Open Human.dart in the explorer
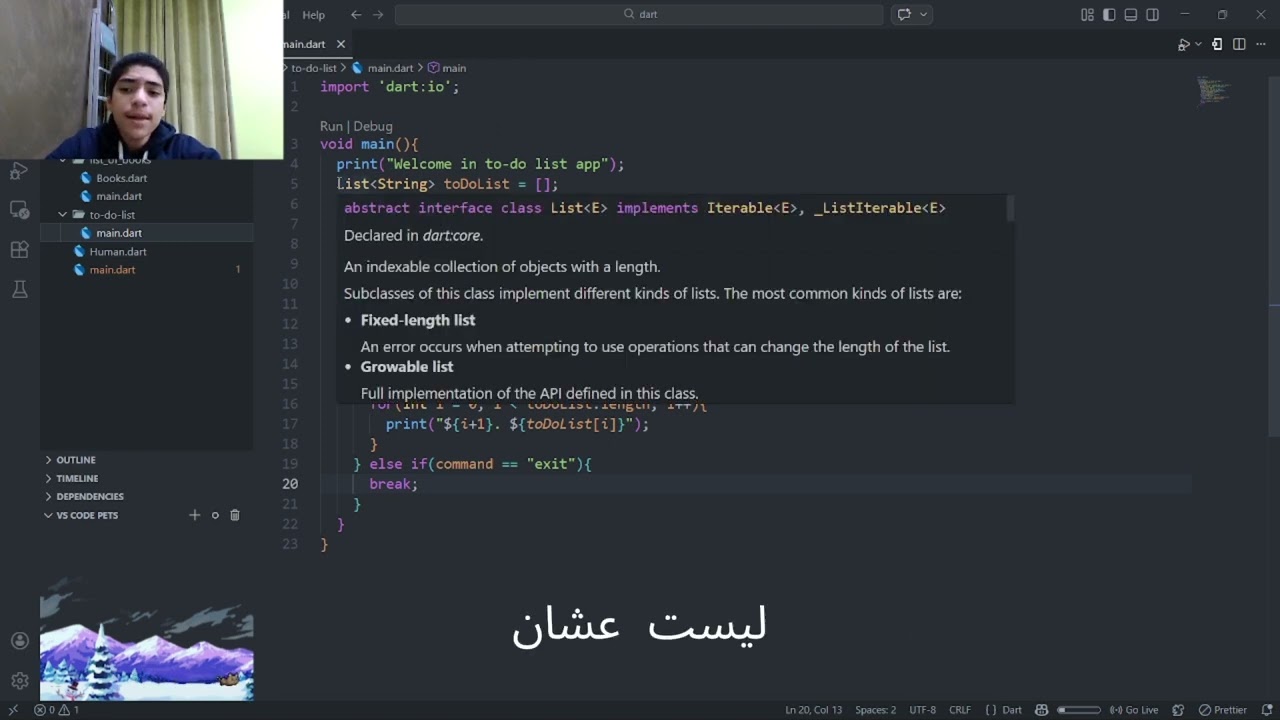 point(146,251)
